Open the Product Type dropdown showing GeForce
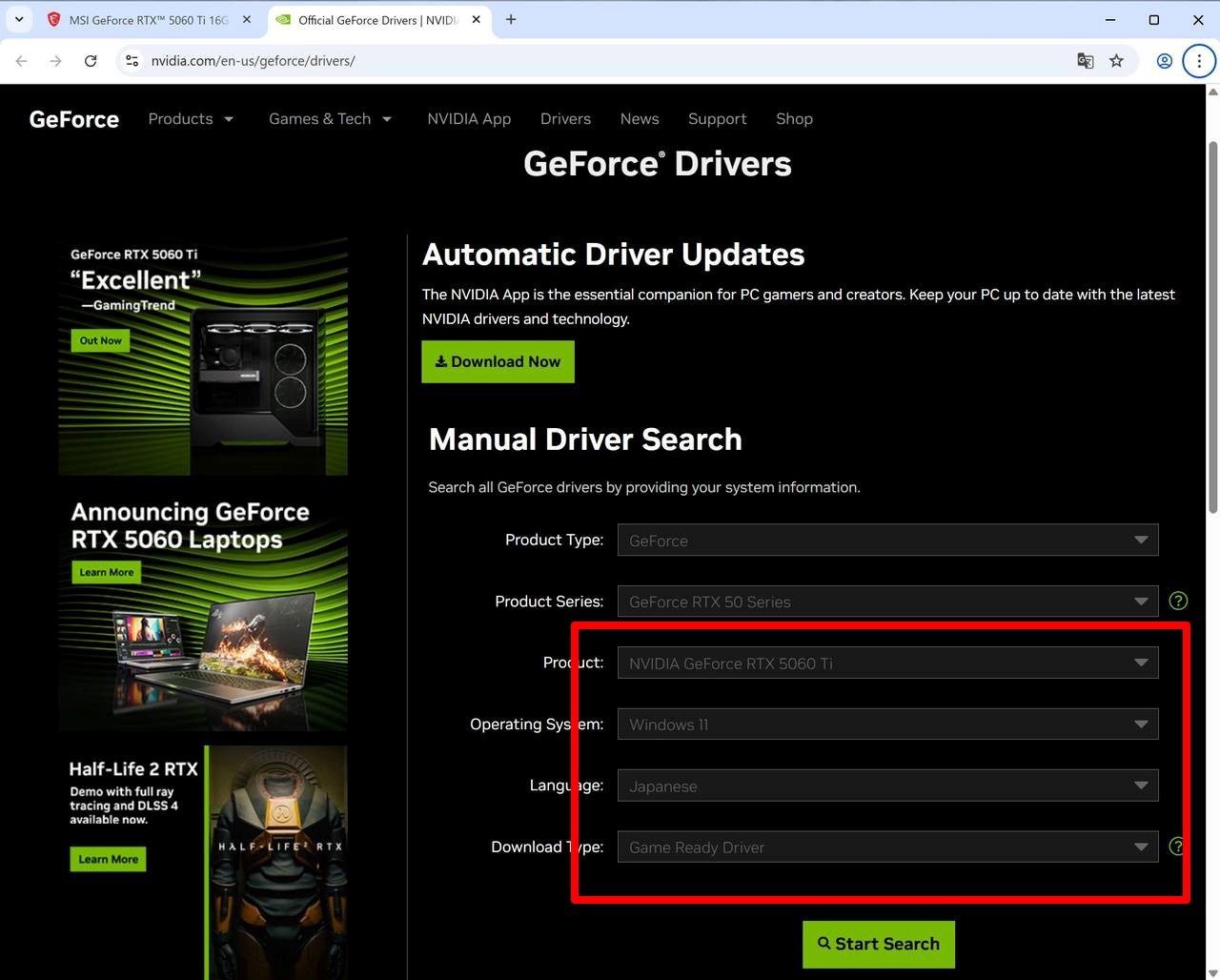 (x=887, y=540)
